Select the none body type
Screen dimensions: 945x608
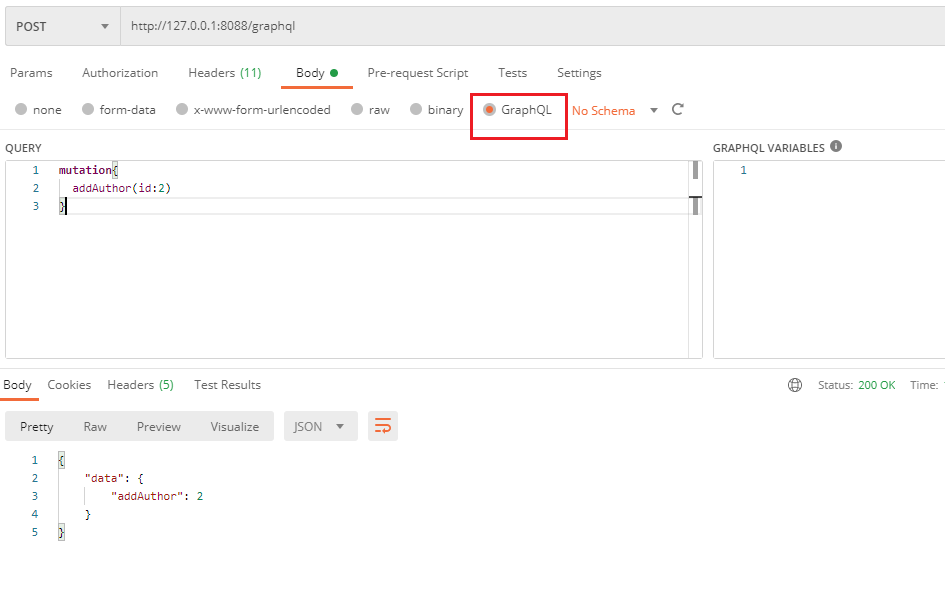[x=39, y=110]
